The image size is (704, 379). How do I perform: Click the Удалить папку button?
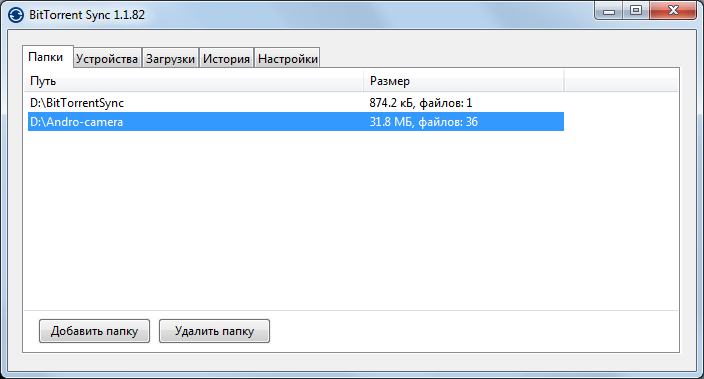pos(214,331)
